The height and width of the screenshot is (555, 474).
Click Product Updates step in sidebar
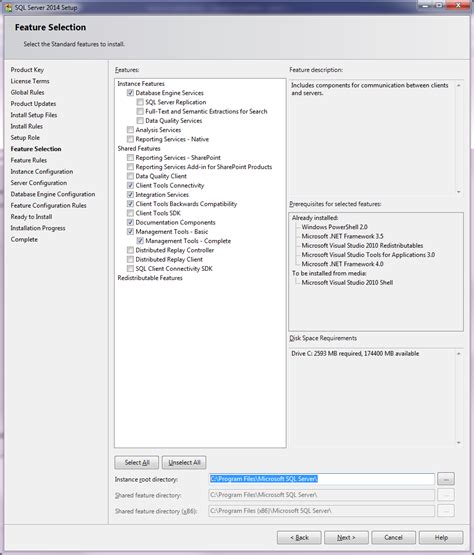click(33, 104)
